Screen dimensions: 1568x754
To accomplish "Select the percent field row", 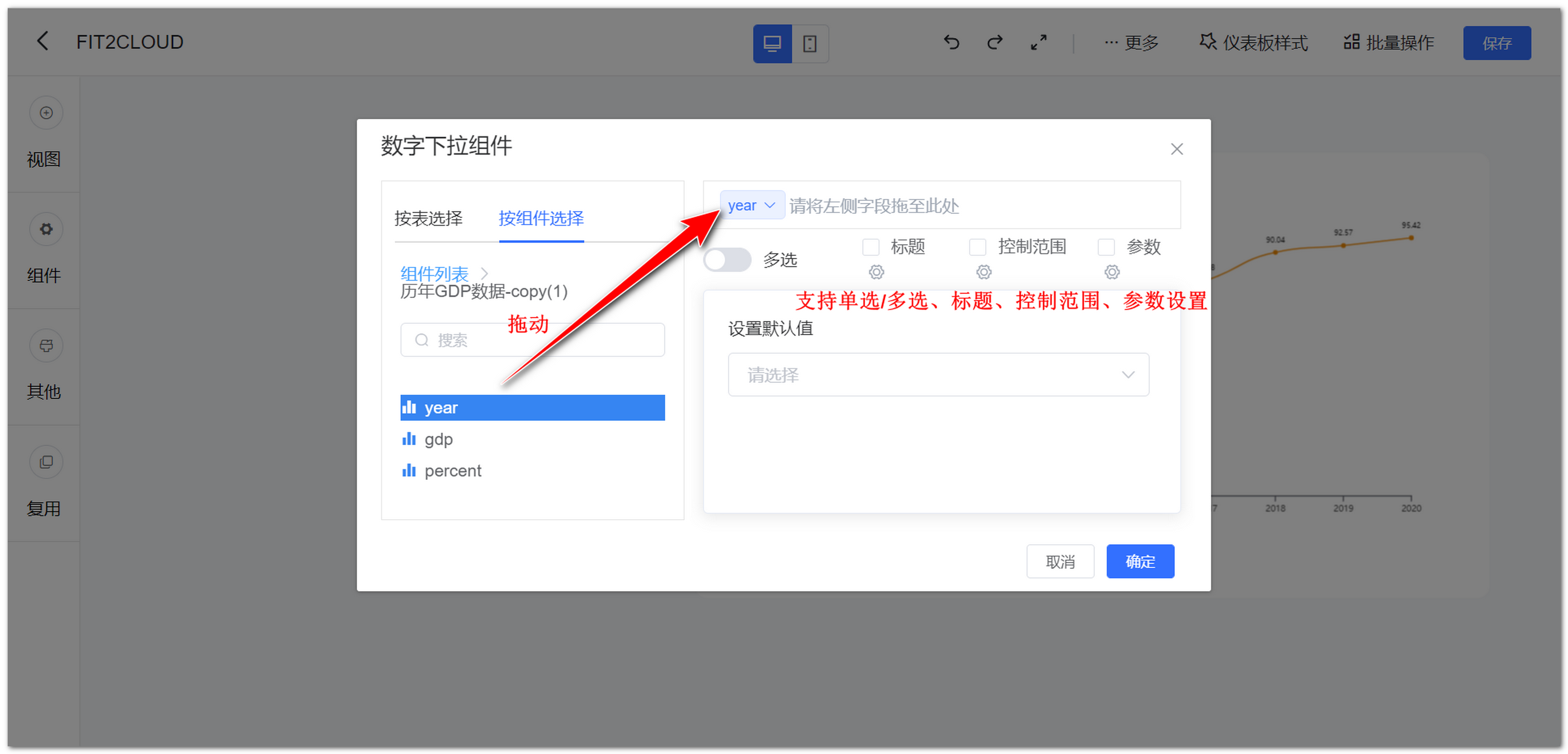I will pos(532,471).
